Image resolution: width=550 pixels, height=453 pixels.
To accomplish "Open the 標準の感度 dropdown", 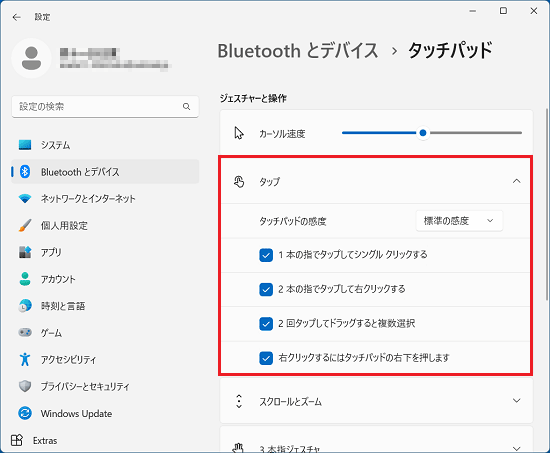I will (x=459, y=221).
